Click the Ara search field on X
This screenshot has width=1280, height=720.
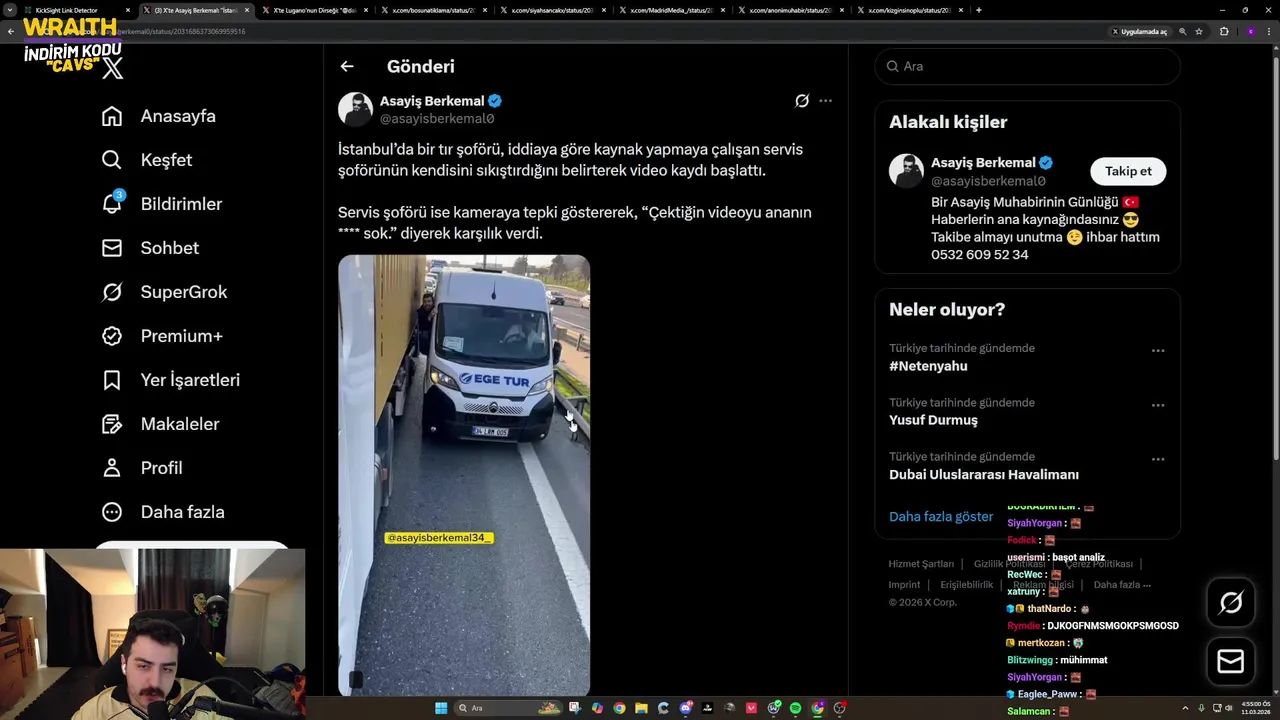(x=1027, y=66)
